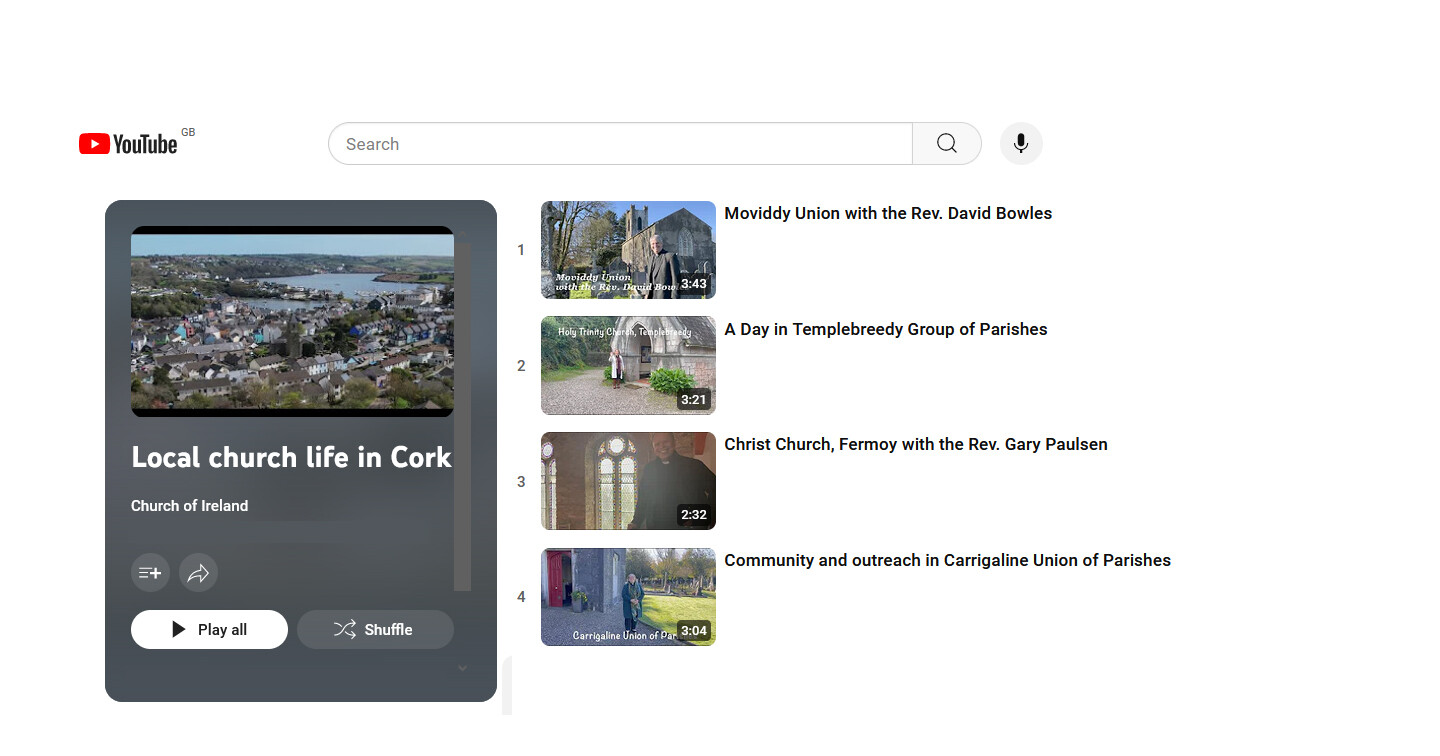
Task: Activate voice search microphone icon
Action: 1021,144
